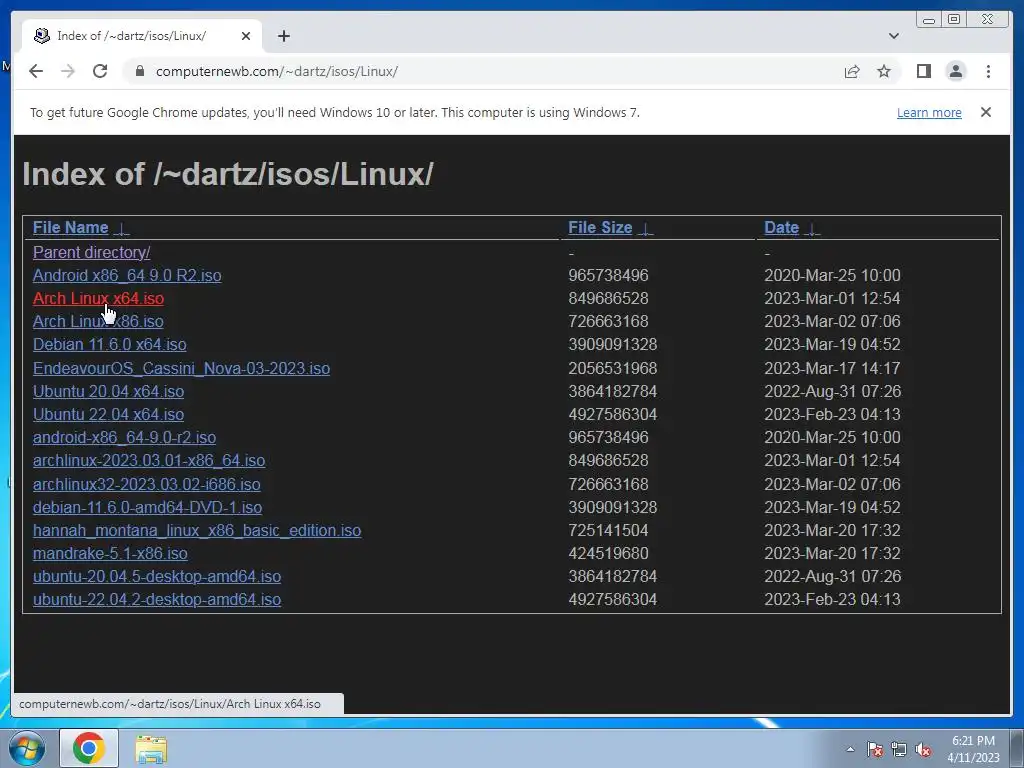Click the arrow next to Date
1024x768 pixels.
(812, 229)
